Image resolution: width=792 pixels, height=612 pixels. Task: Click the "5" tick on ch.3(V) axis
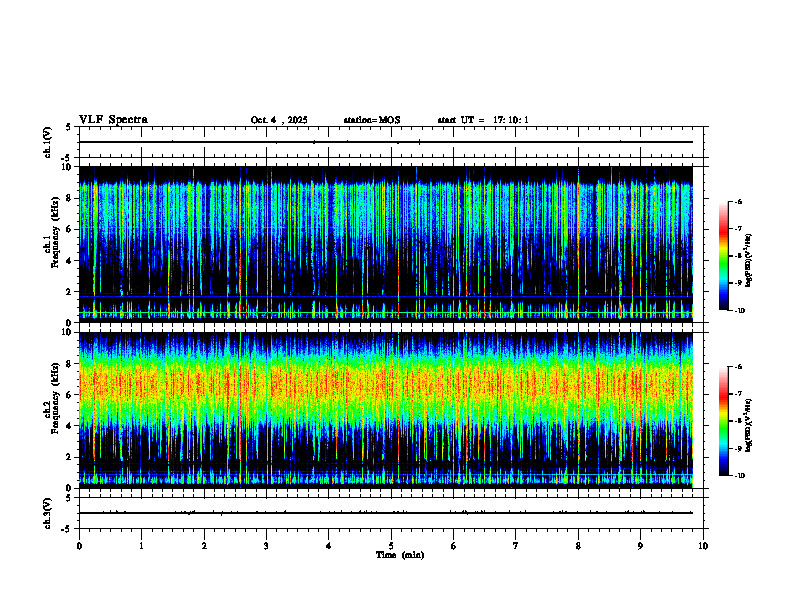(69, 498)
